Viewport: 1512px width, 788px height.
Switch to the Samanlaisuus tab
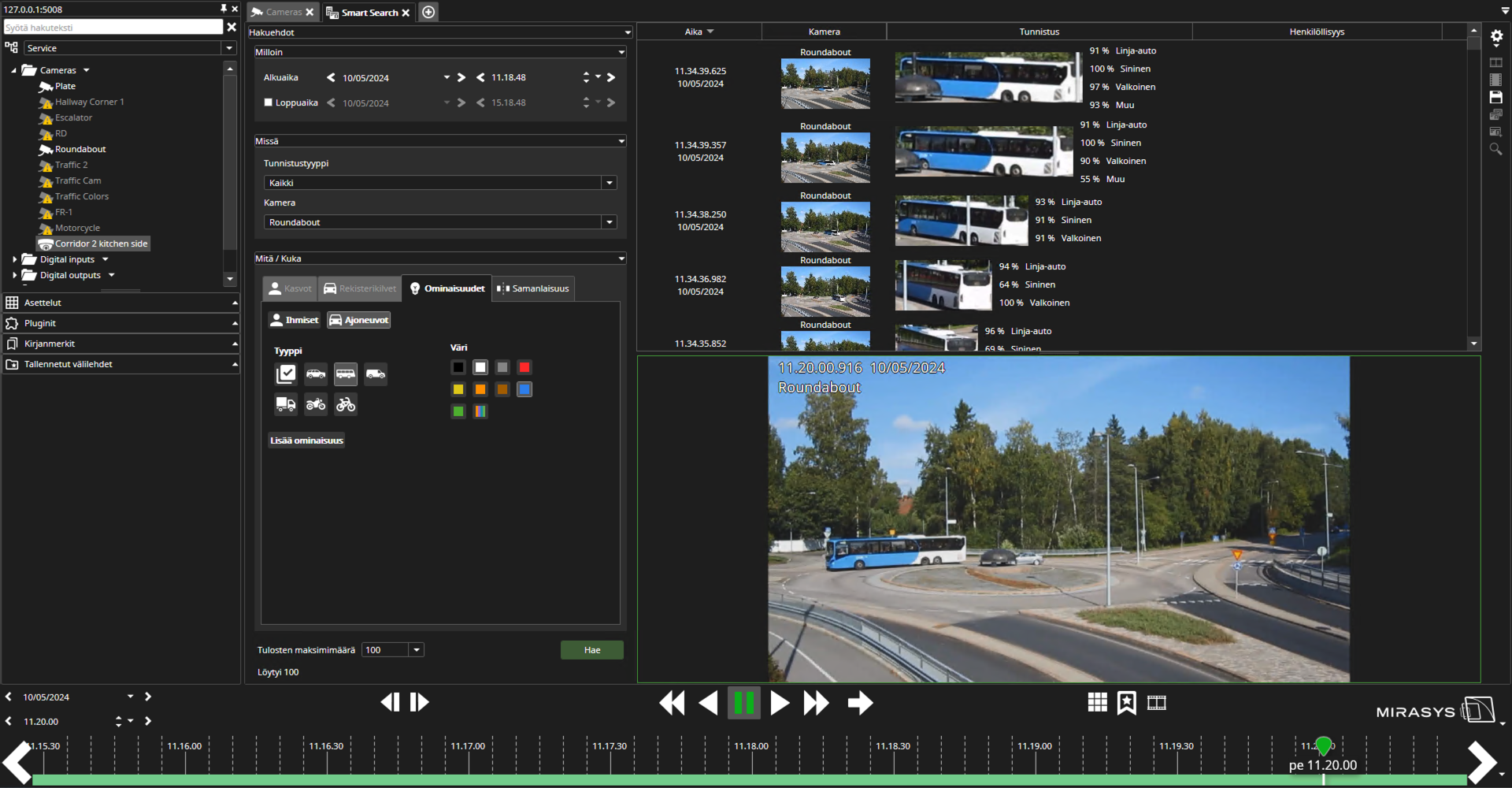tap(533, 288)
